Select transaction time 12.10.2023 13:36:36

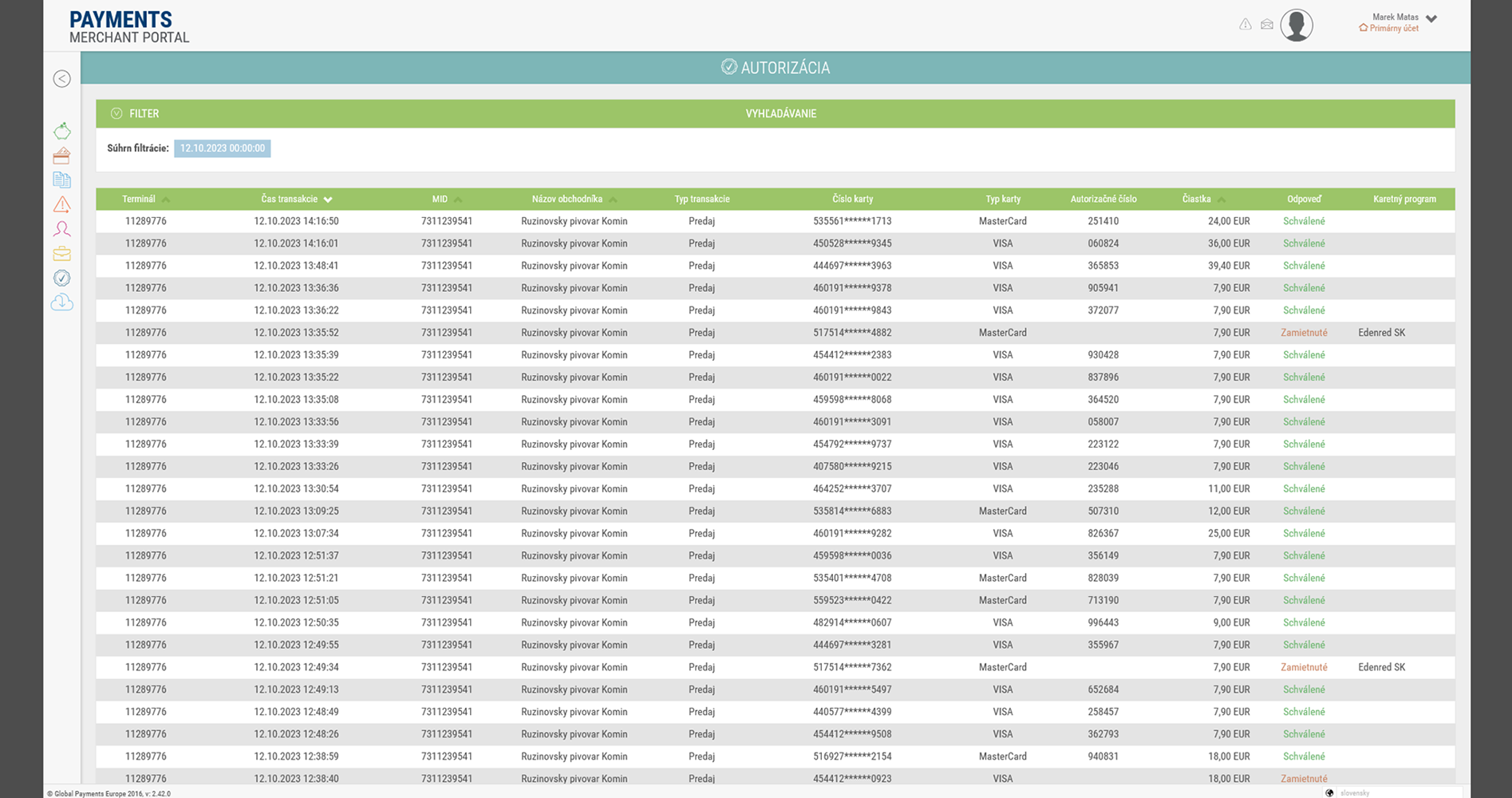pyautogui.click(x=296, y=288)
